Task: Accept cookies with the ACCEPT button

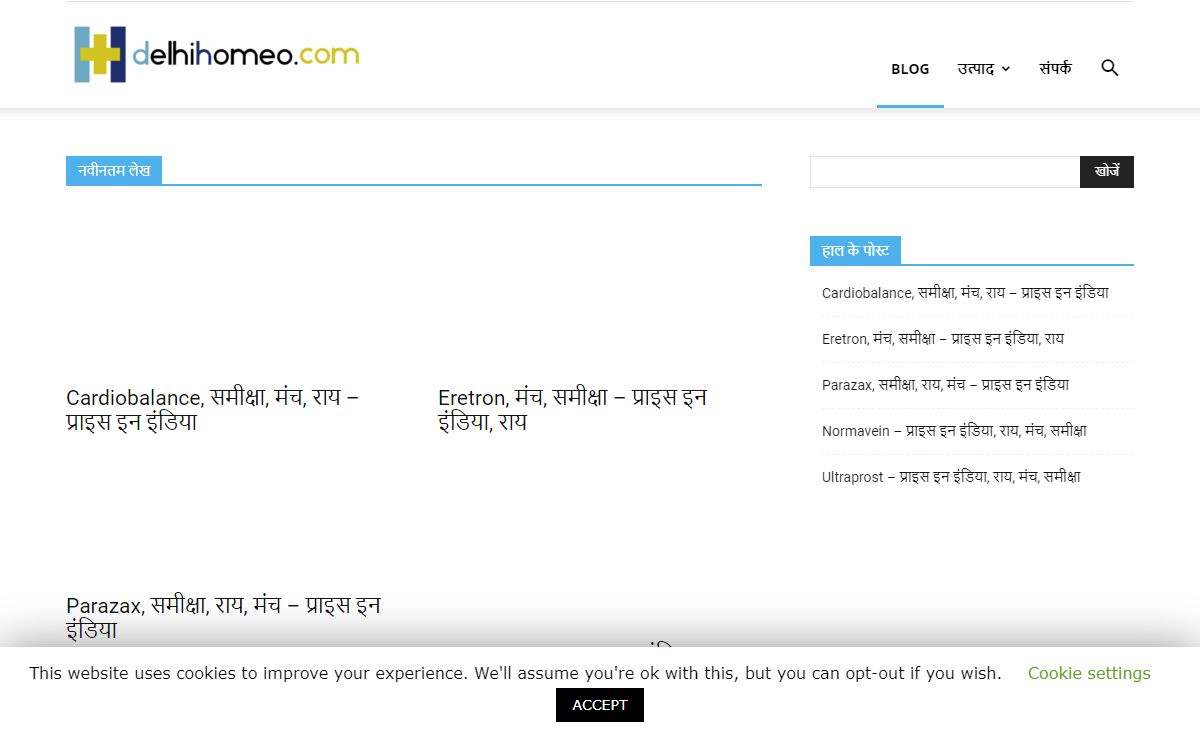Action: coord(600,705)
